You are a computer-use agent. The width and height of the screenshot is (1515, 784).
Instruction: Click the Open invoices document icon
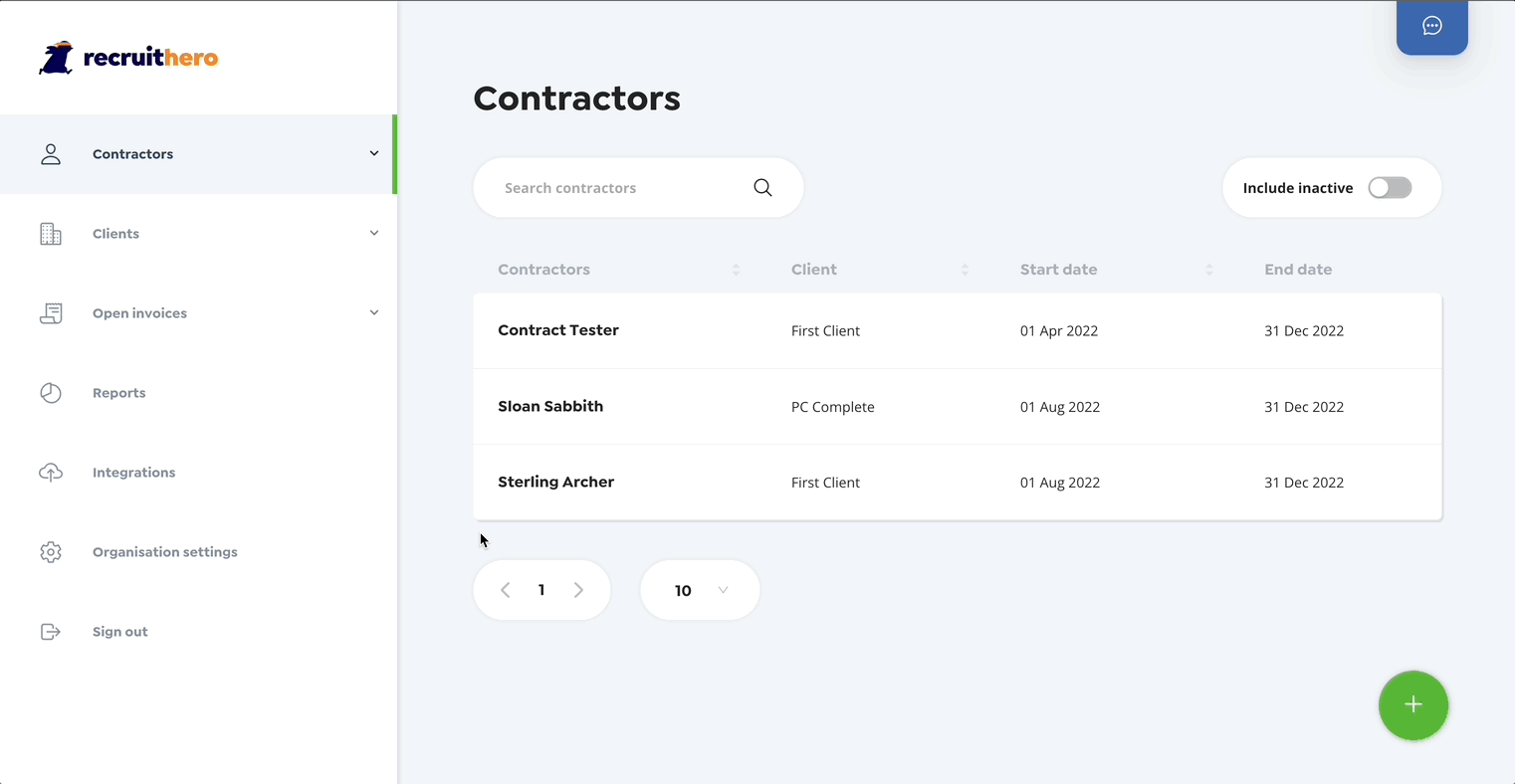click(x=51, y=313)
